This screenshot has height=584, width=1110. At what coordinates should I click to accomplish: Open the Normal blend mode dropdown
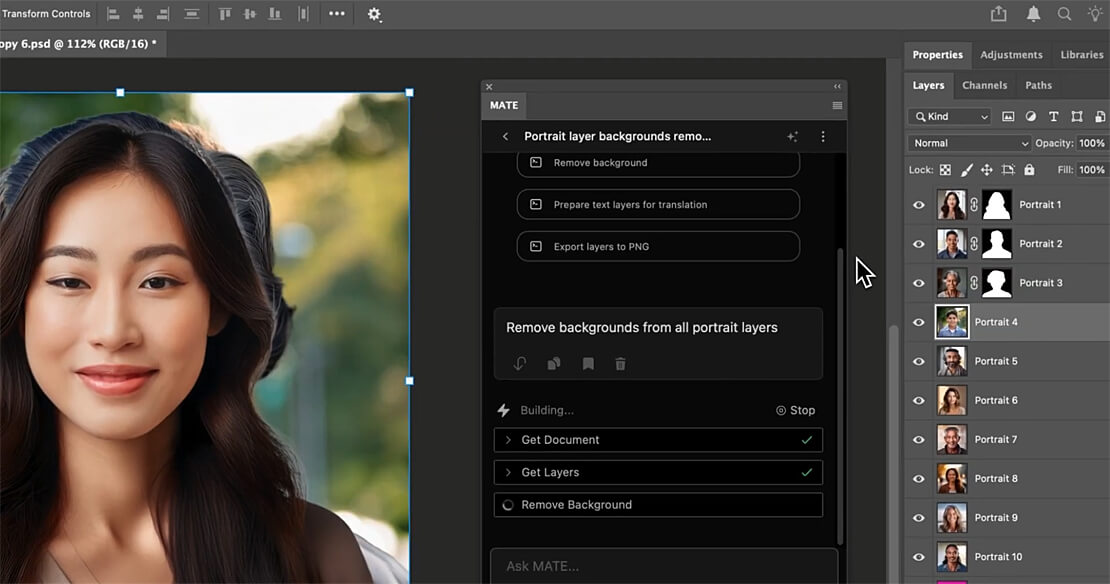968,143
